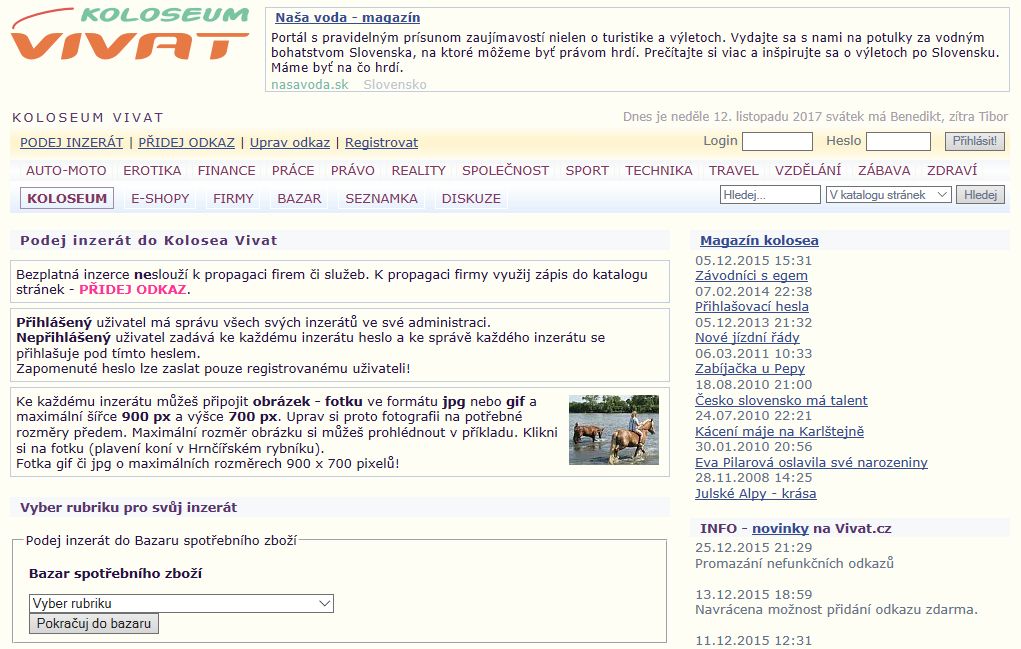Read the 'Kácení máje na Karlštejně' article
This screenshot has height=649, width=1021.
pos(779,431)
